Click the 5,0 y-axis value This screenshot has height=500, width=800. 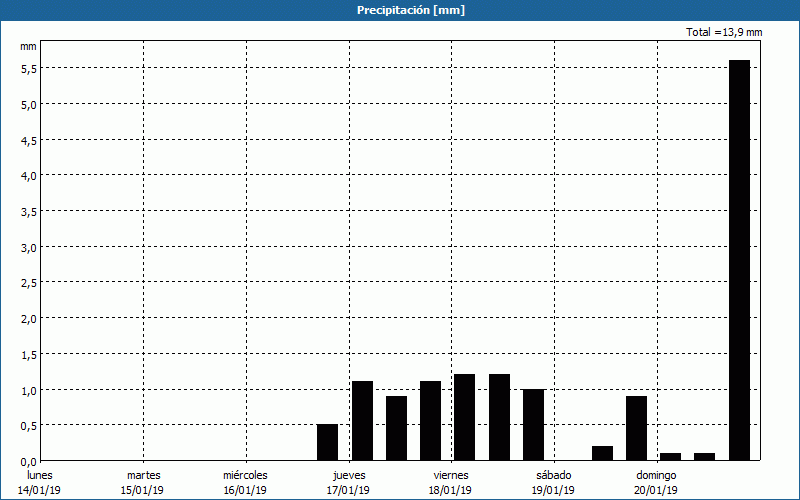click(x=29, y=105)
